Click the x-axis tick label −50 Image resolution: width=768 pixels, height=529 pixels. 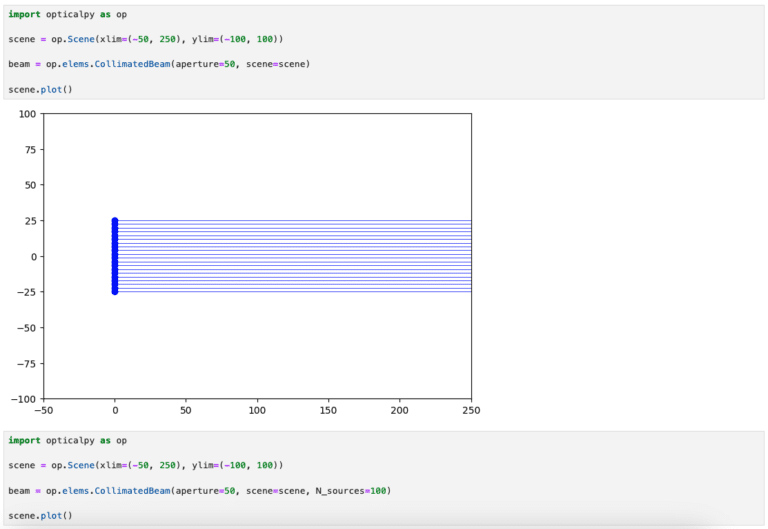43,410
